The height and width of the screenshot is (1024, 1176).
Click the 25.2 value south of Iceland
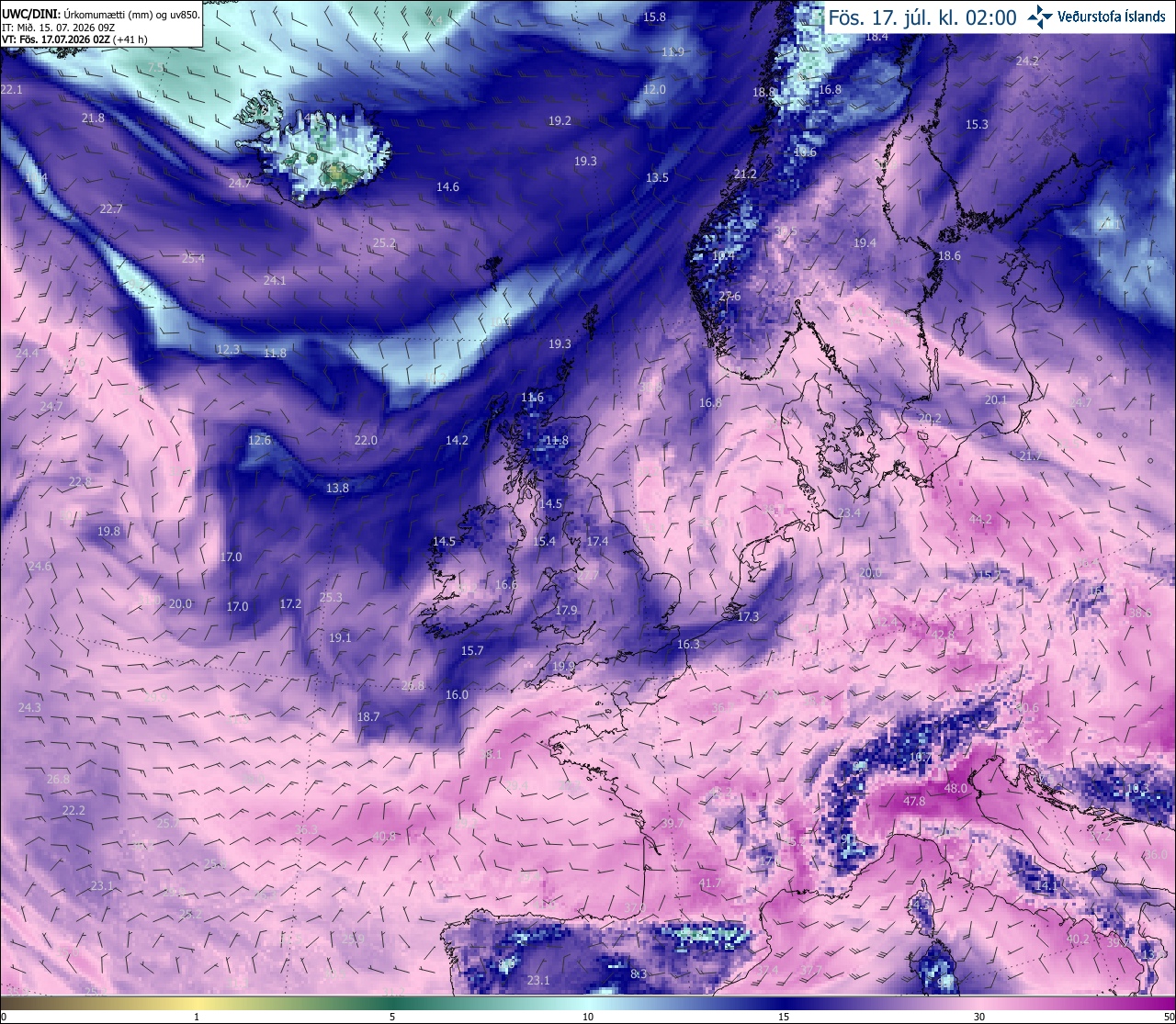pyautogui.click(x=384, y=243)
